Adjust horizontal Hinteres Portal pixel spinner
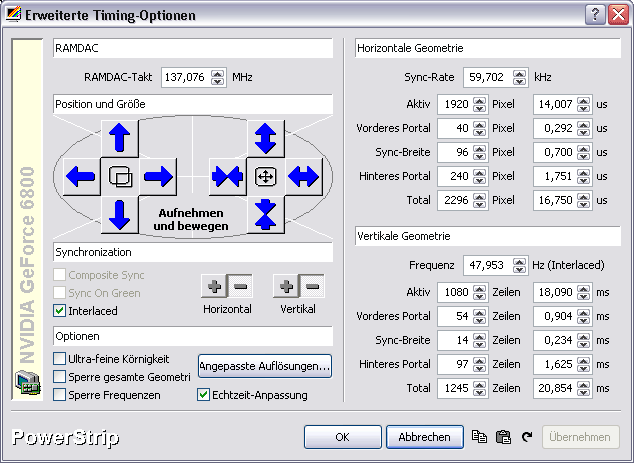Screen dimensions: 634x465 (x=480, y=176)
